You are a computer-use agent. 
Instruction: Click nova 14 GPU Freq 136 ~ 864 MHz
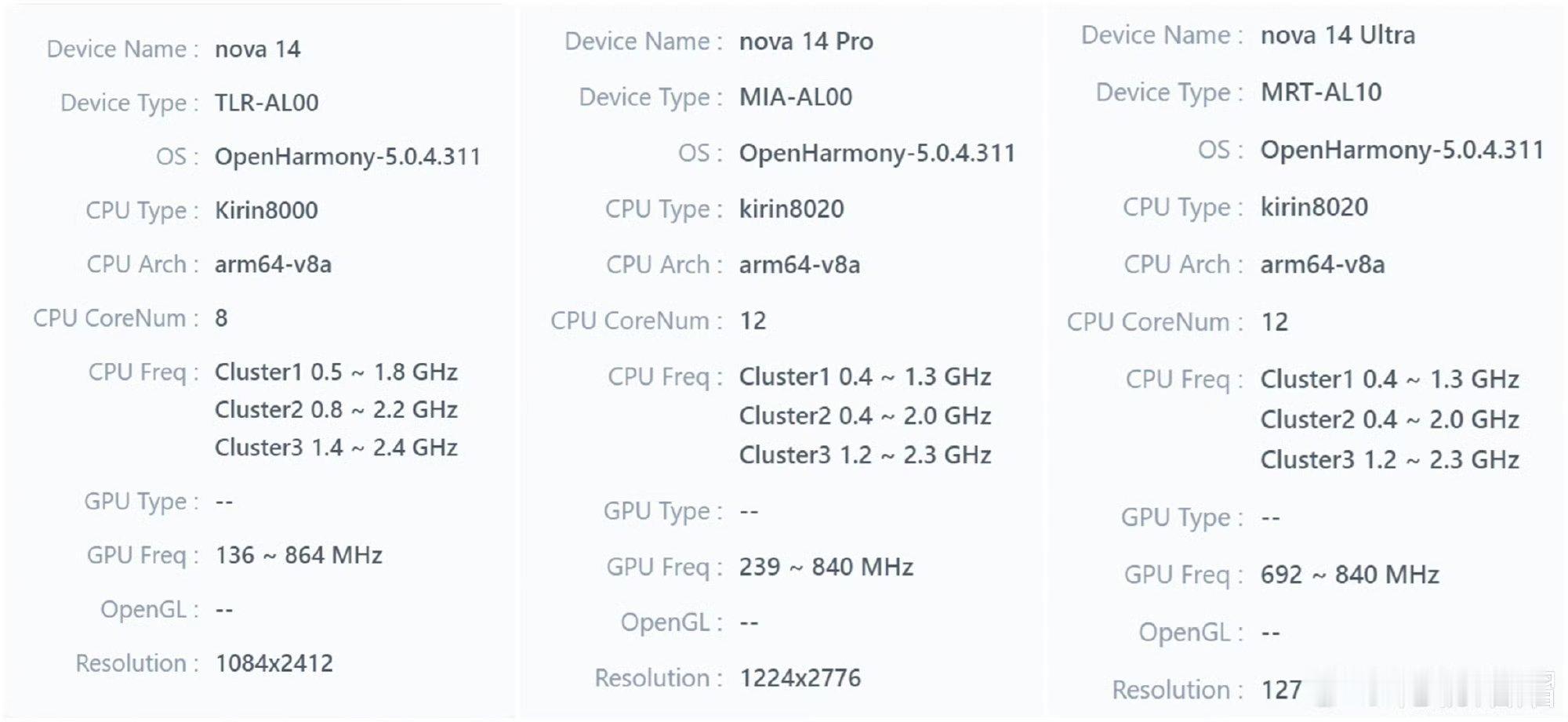299,555
